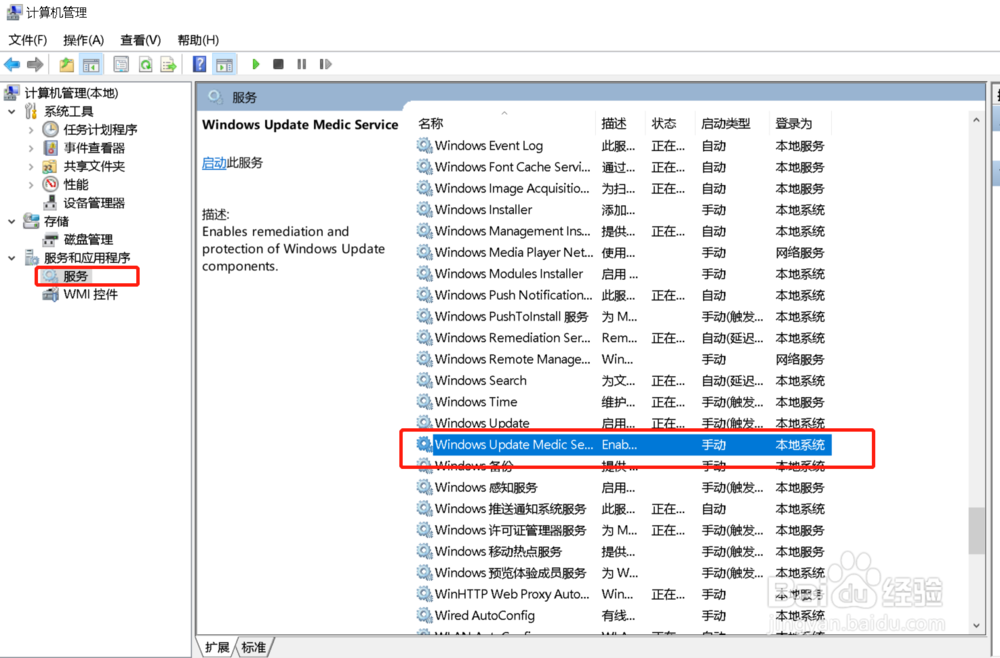Click the Export list toolbar icon
The width and height of the screenshot is (1000, 658).
point(168,64)
